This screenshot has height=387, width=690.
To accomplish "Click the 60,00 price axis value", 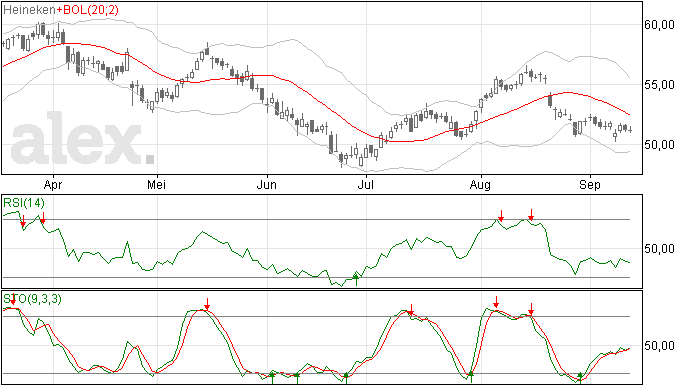I will [659, 25].
